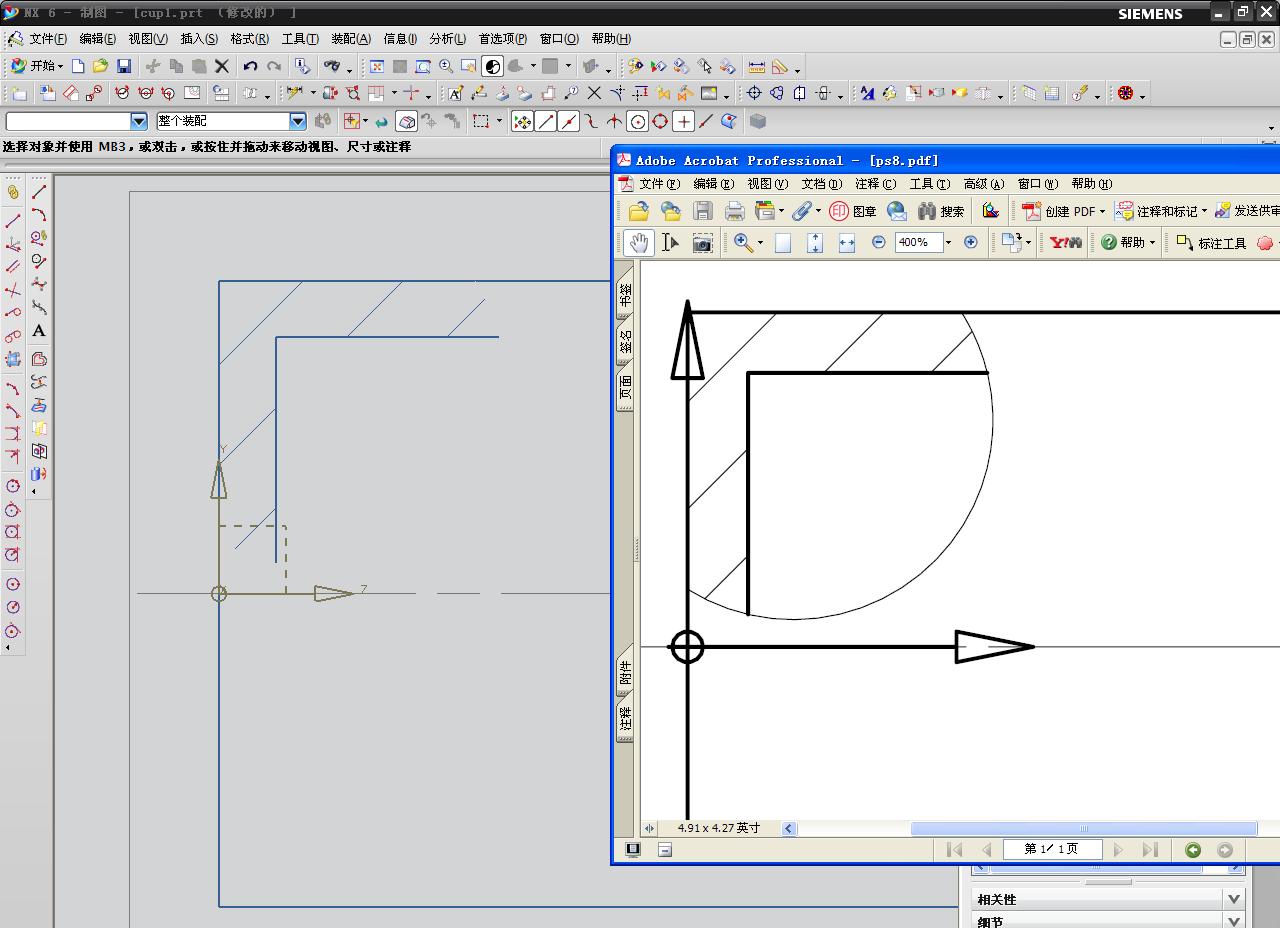Click the Acrobat hand tool
This screenshot has height=928, width=1280.
point(638,242)
